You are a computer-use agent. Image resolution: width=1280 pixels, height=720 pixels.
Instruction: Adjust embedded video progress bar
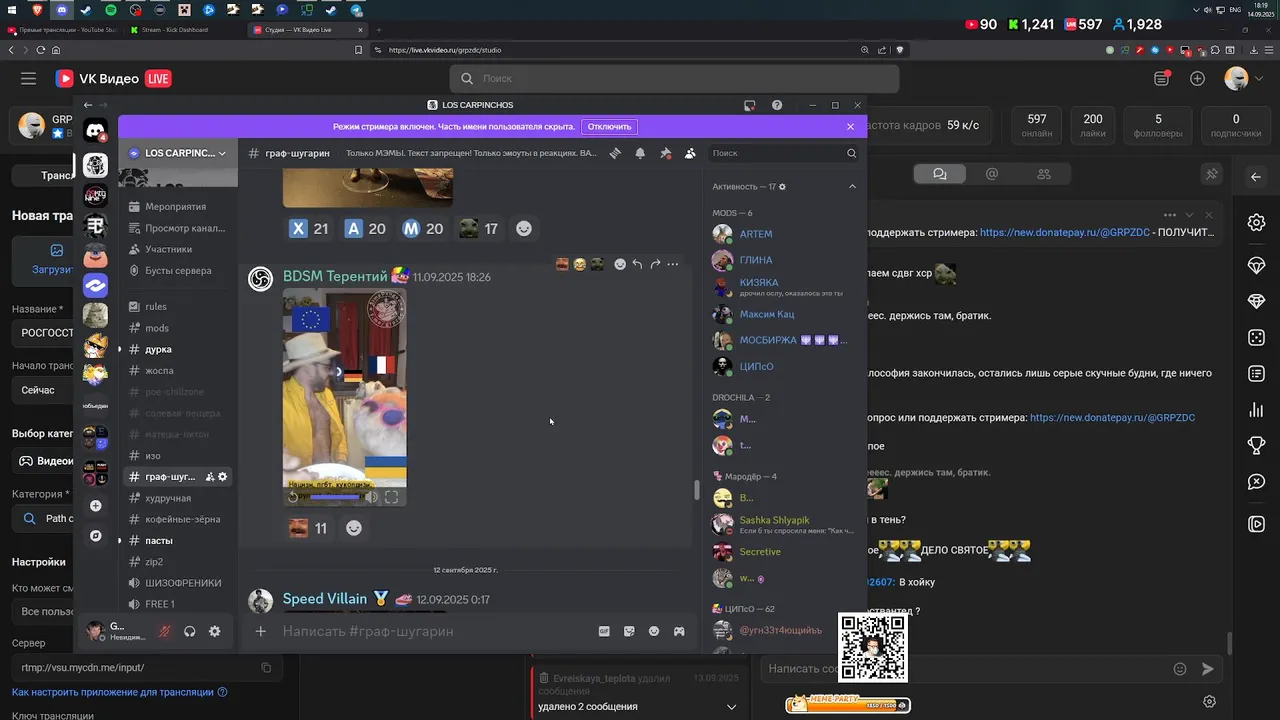[335, 496]
